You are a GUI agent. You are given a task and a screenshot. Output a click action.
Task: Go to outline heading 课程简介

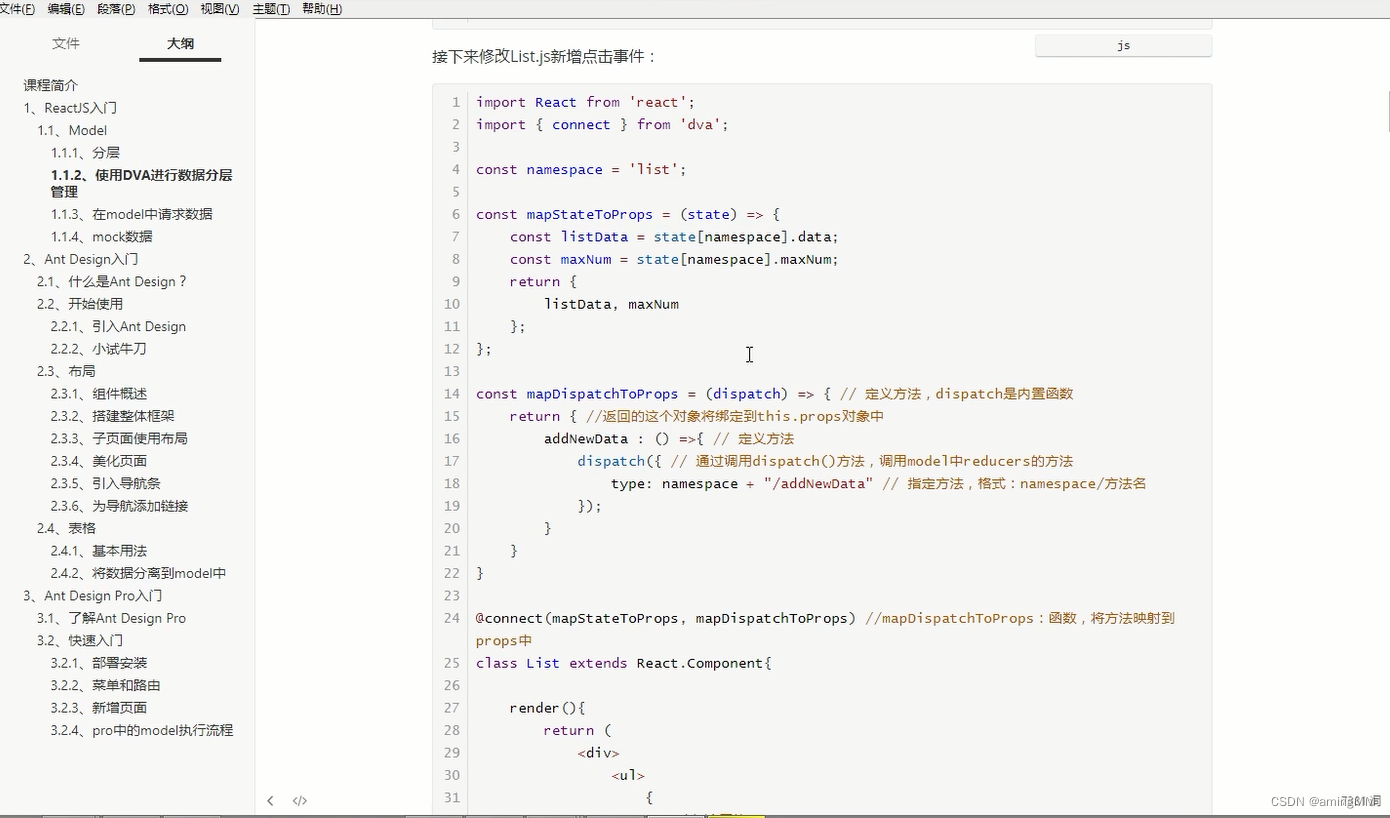51,86
